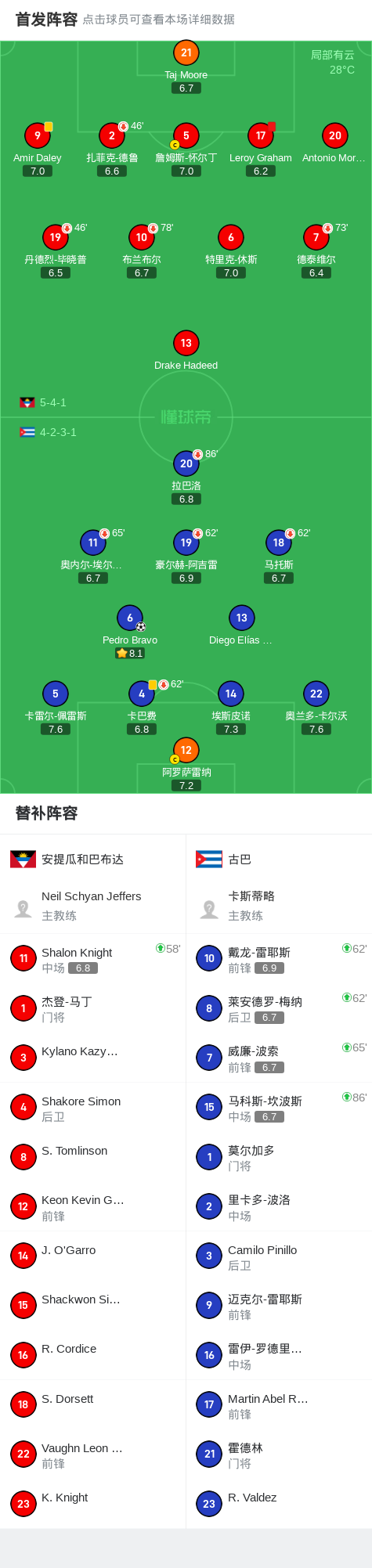The height and width of the screenshot is (1568, 372).
Task: Open Vaughn Leon number 22 substitute row
Action: click(92, 1454)
